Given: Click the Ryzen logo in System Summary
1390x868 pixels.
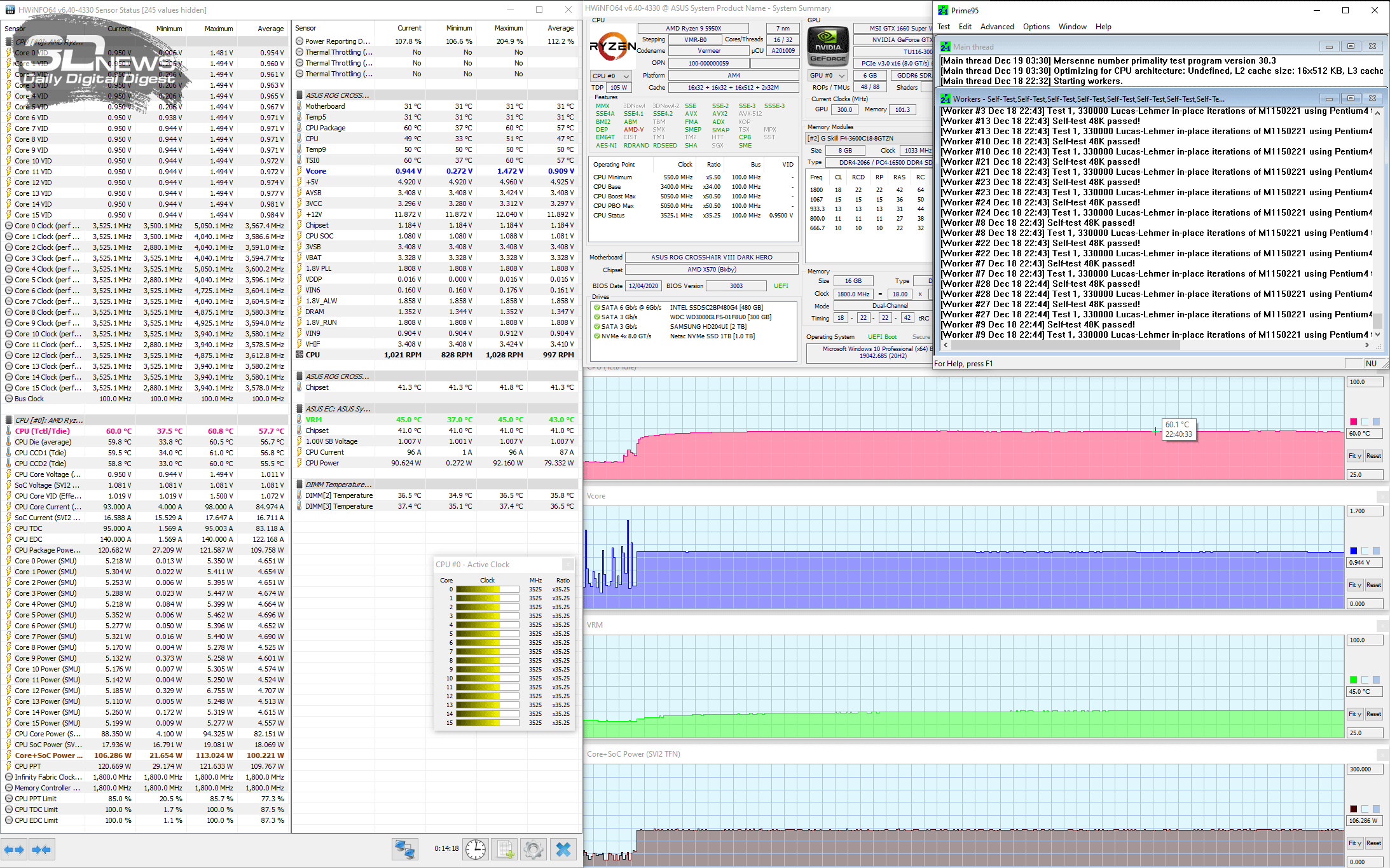Looking at the screenshot, I should [x=612, y=46].
